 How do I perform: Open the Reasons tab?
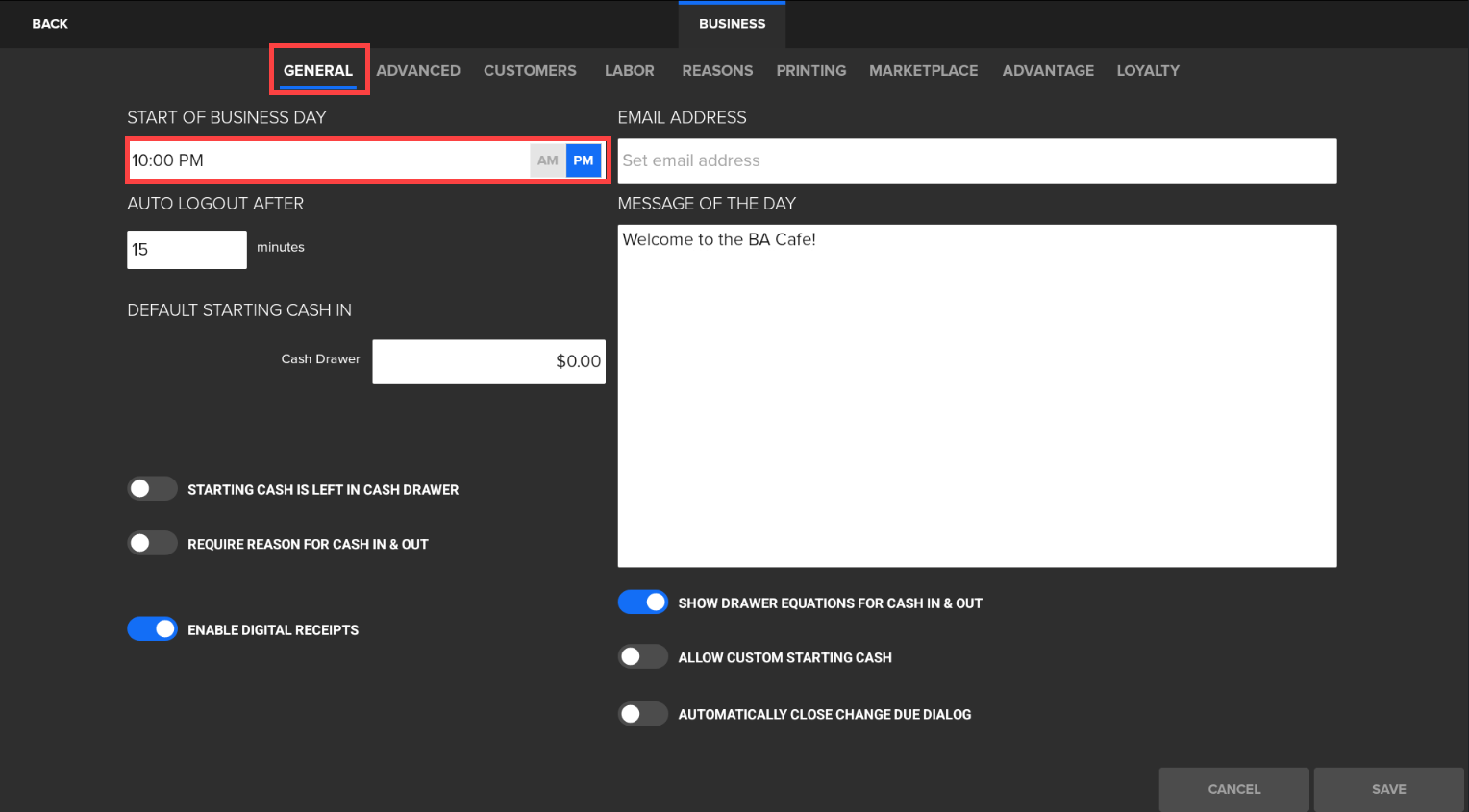(x=717, y=71)
